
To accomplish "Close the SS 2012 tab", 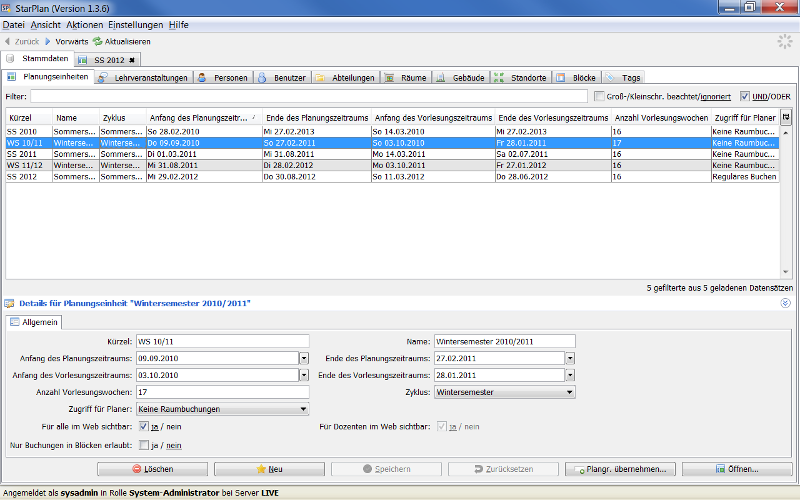I will [x=132, y=60].
